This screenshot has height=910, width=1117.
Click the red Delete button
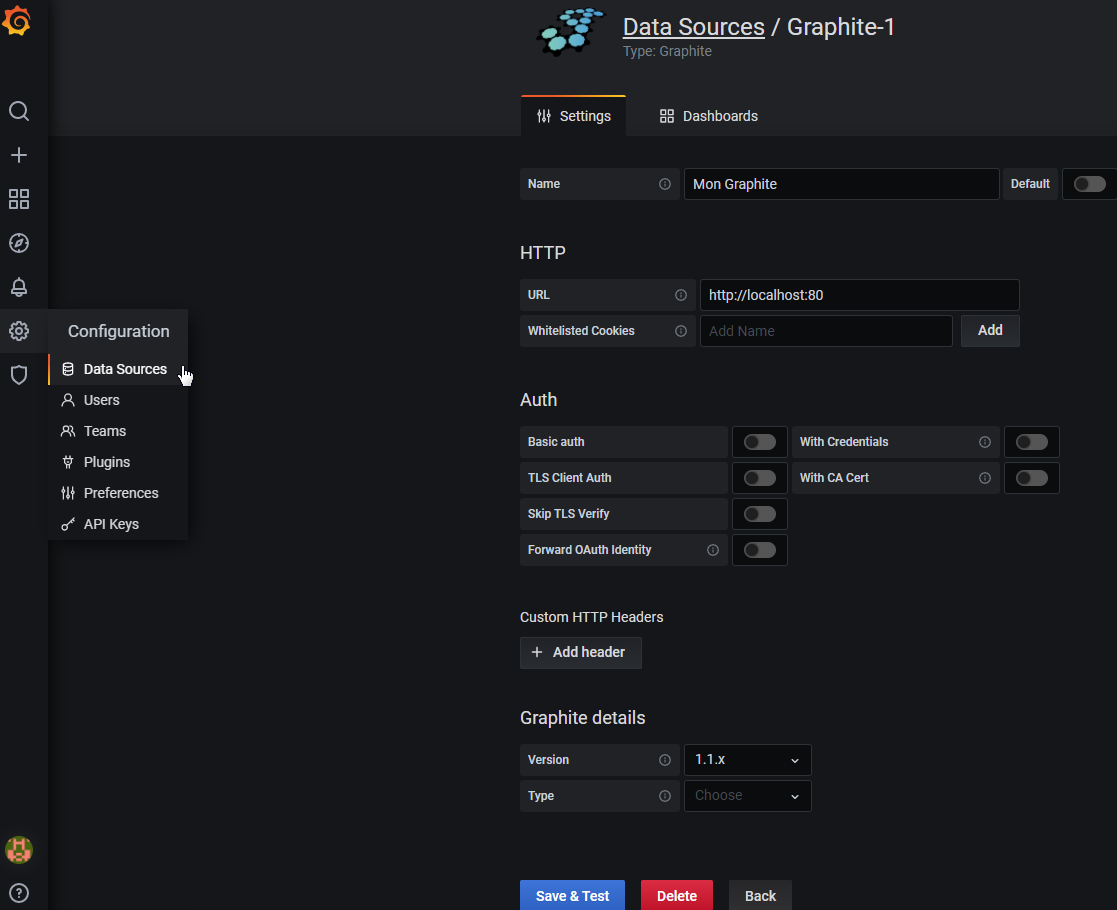tap(676, 896)
